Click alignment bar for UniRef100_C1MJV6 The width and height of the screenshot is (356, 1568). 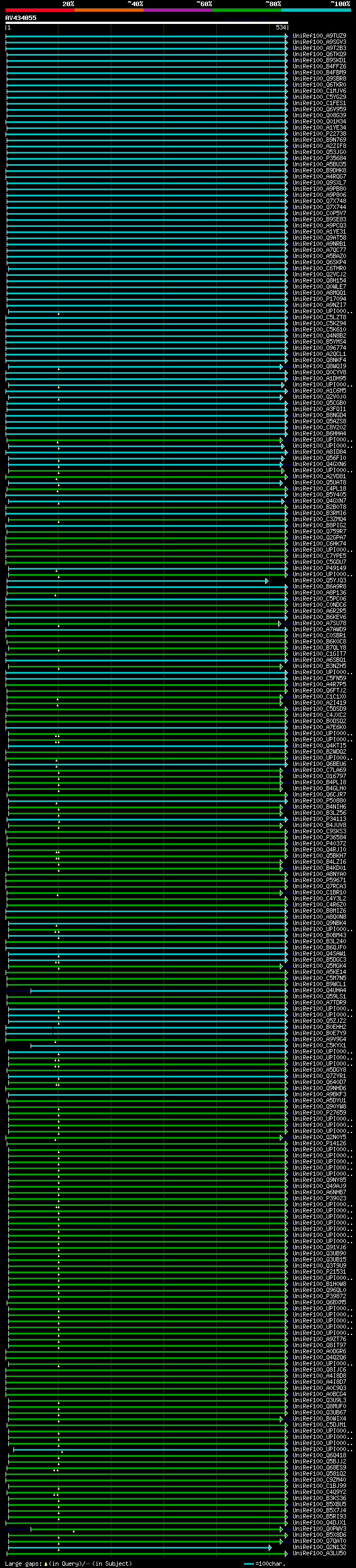[x=147, y=91]
